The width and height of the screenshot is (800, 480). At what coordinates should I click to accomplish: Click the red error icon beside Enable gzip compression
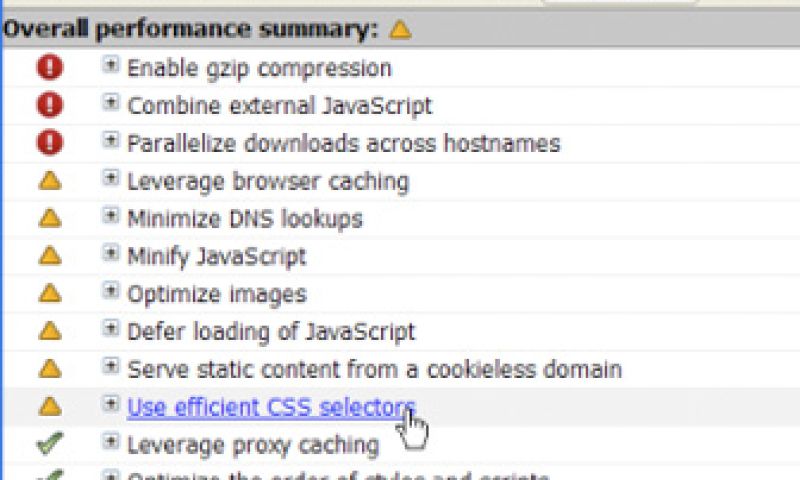click(49, 67)
